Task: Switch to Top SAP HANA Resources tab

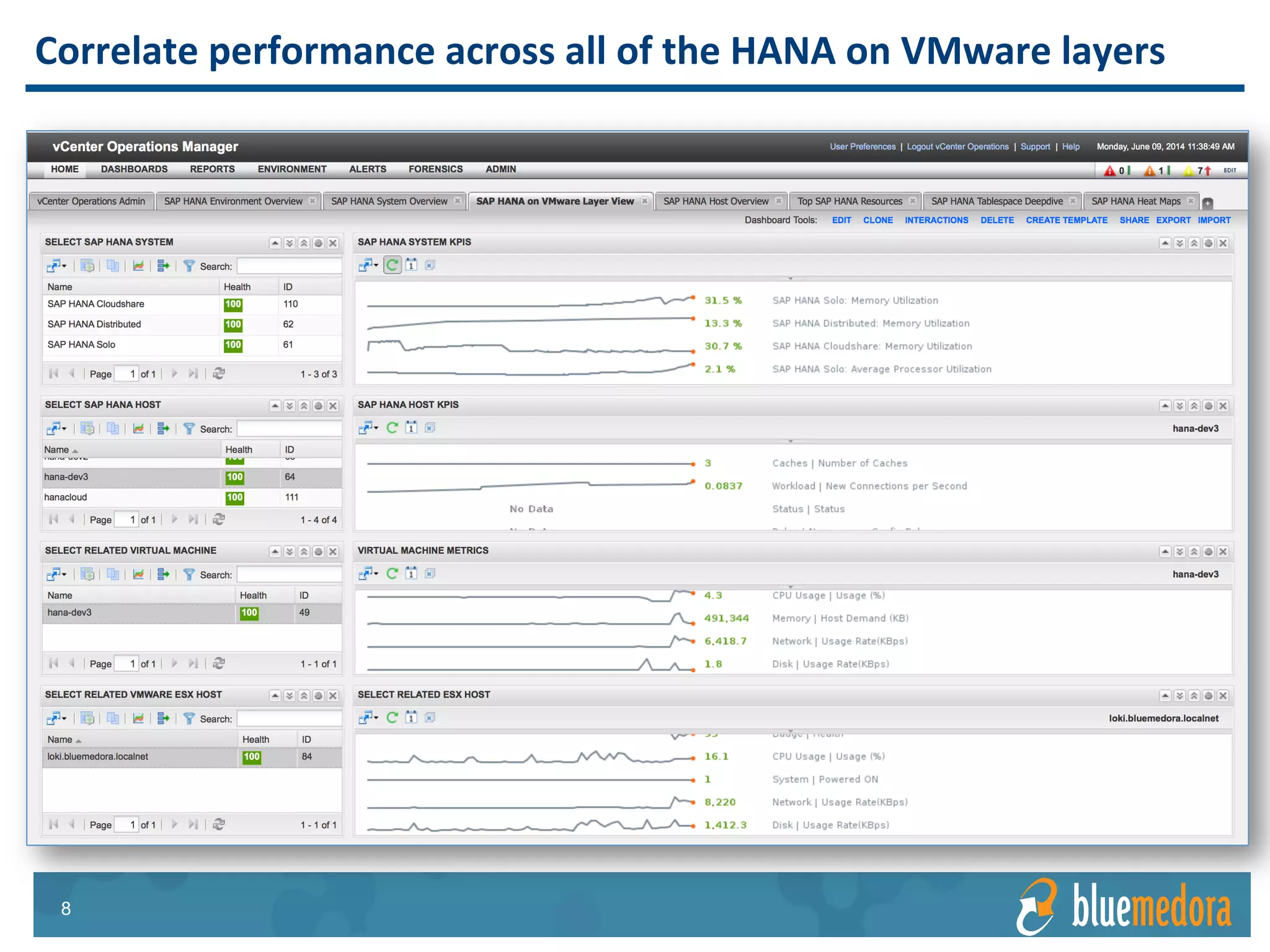Action: [x=850, y=201]
